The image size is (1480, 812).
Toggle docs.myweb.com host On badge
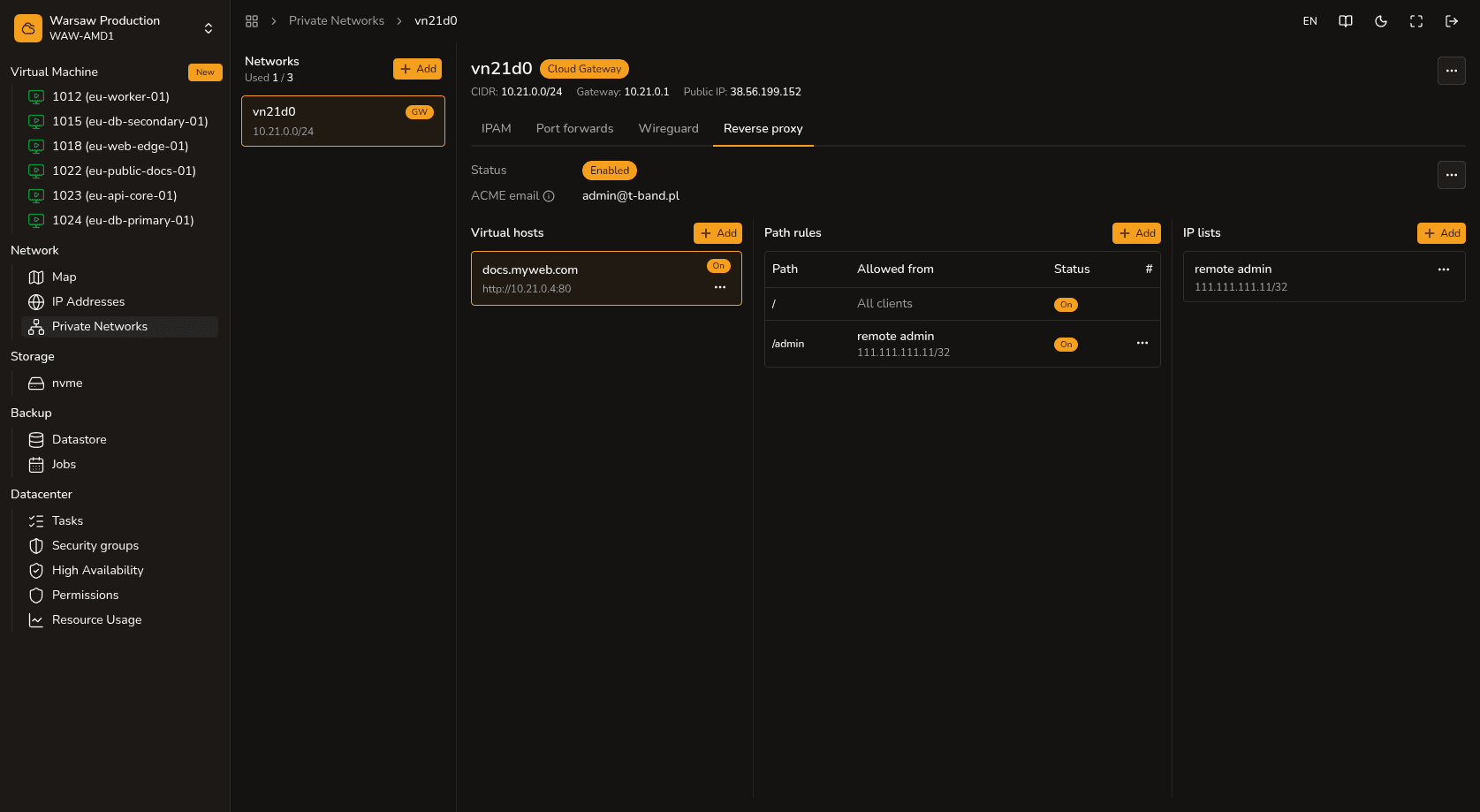719,266
